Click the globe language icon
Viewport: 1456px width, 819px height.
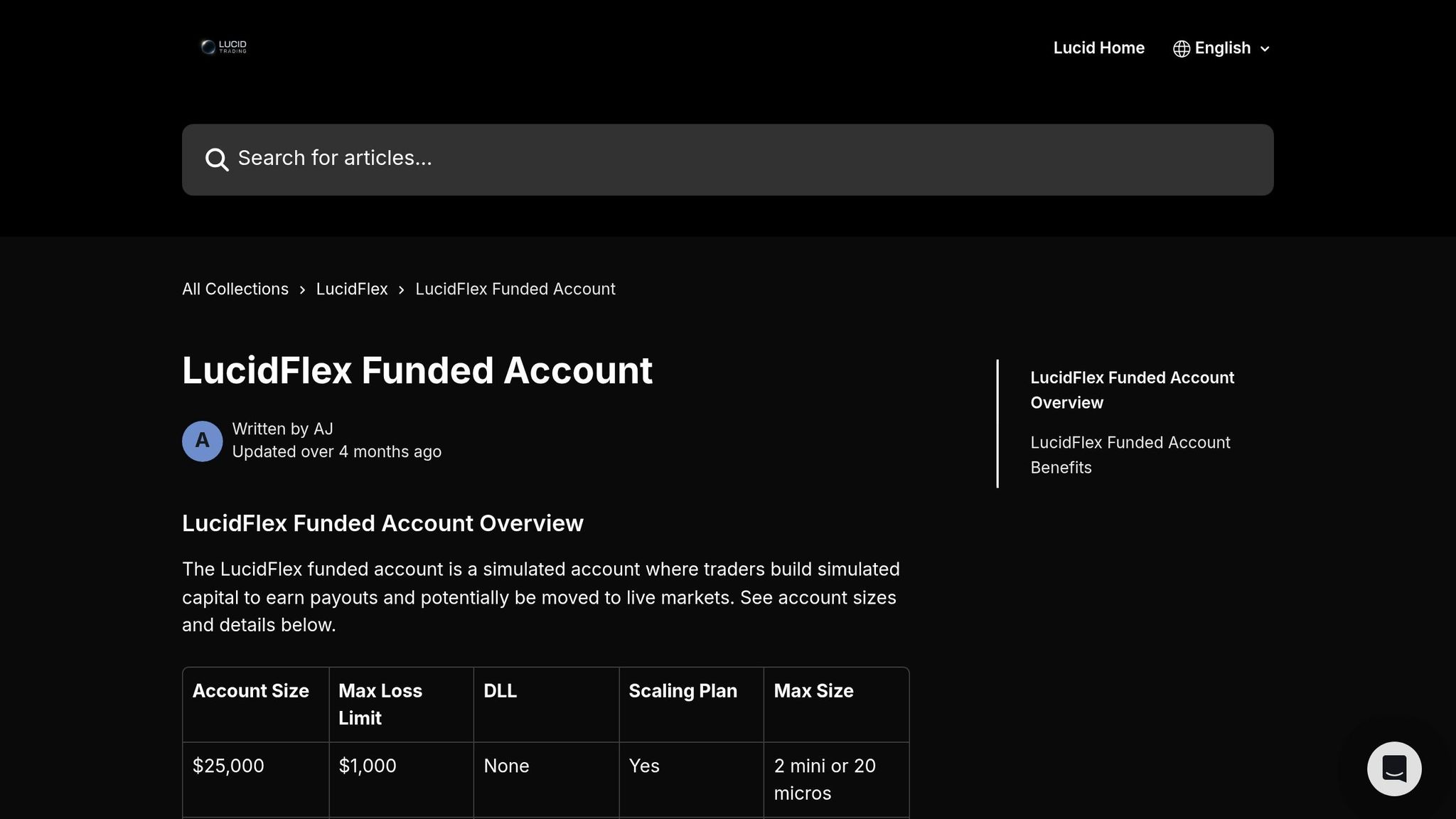(x=1181, y=48)
